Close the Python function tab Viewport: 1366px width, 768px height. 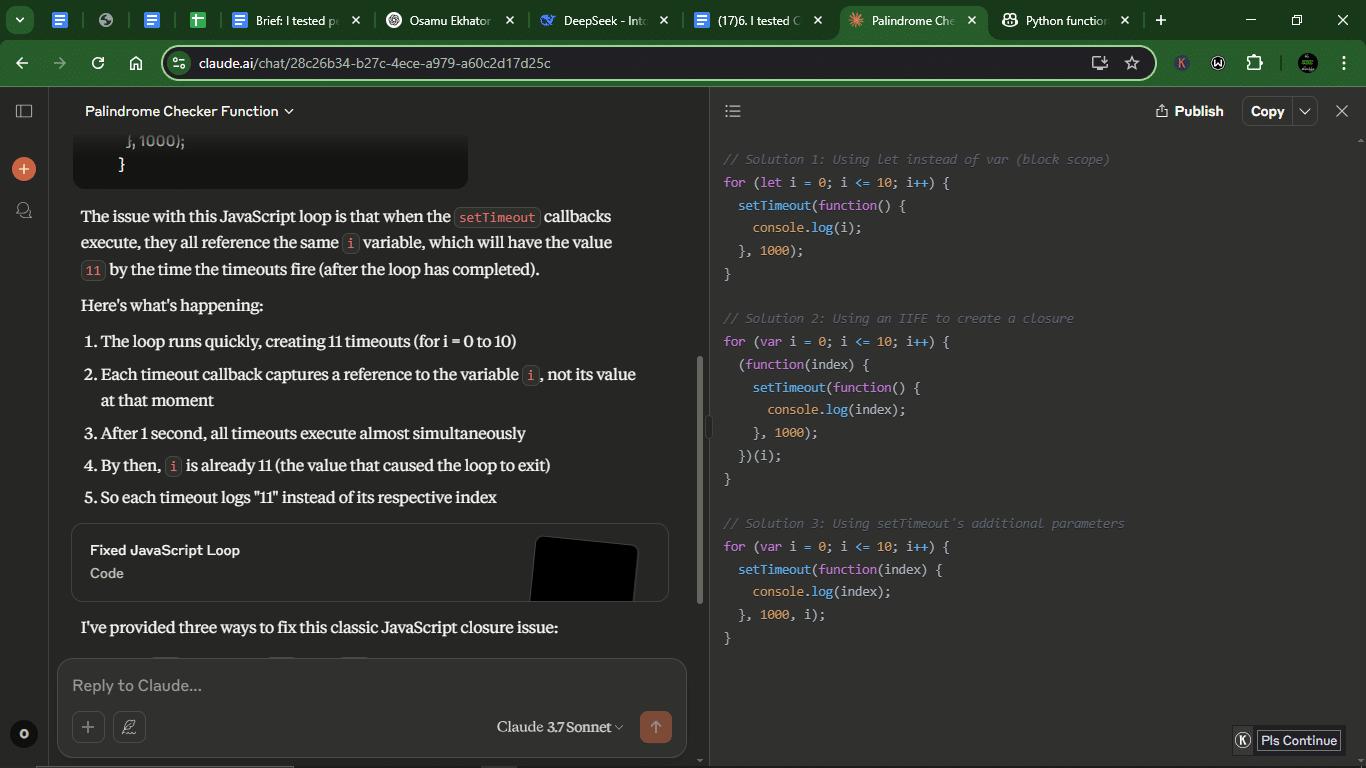click(1125, 20)
